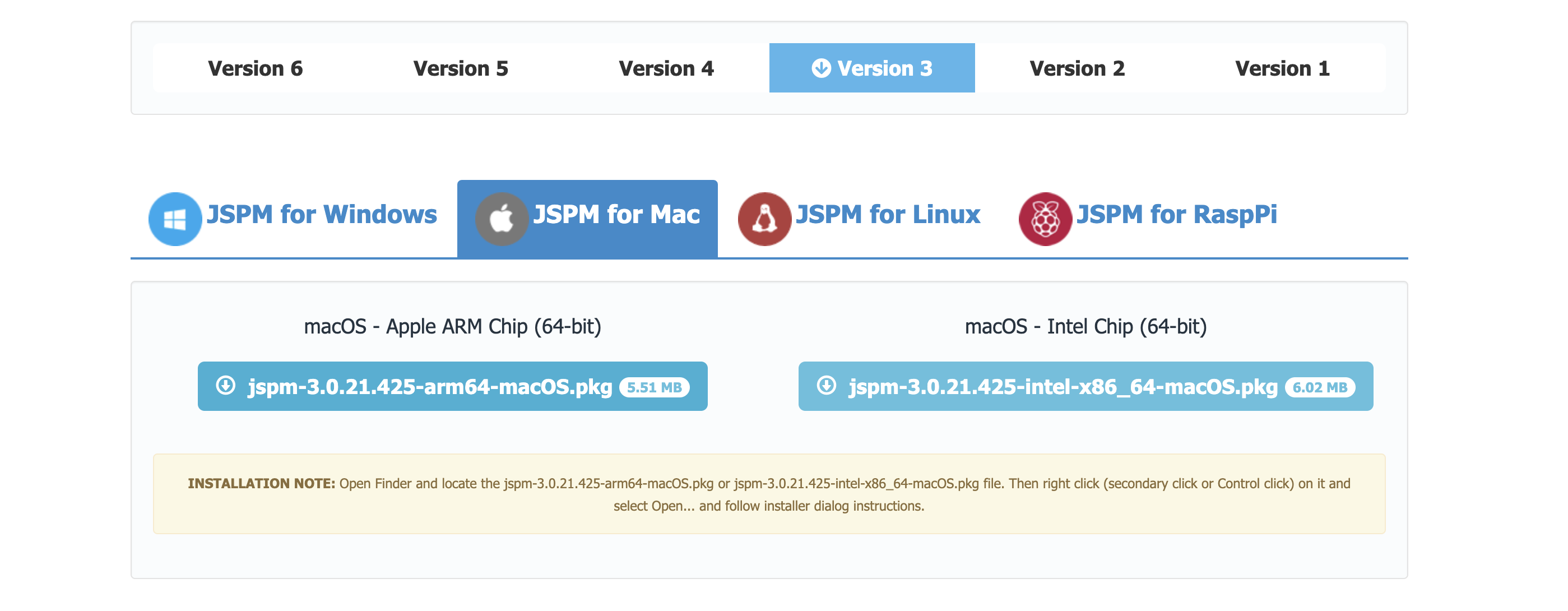Screen dimensions: 1568x611
Task: Switch to Version 6 tab
Action: pos(255,68)
